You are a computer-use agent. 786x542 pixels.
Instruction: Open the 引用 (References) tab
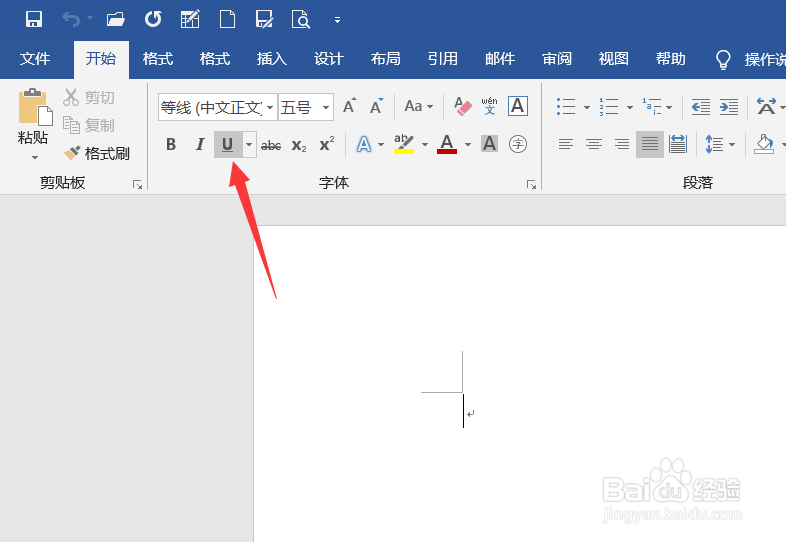[443, 59]
